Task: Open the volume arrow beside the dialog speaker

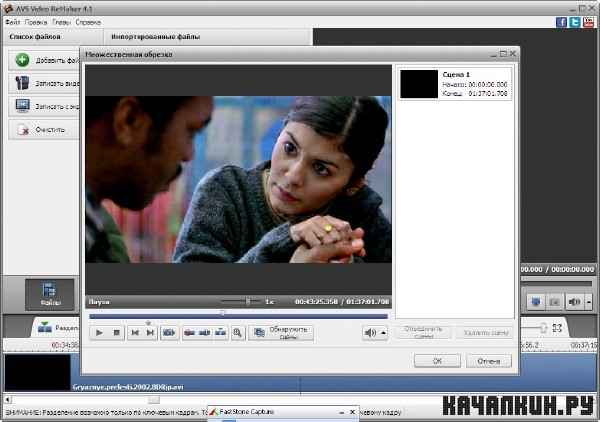Action: [x=383, y=333]
